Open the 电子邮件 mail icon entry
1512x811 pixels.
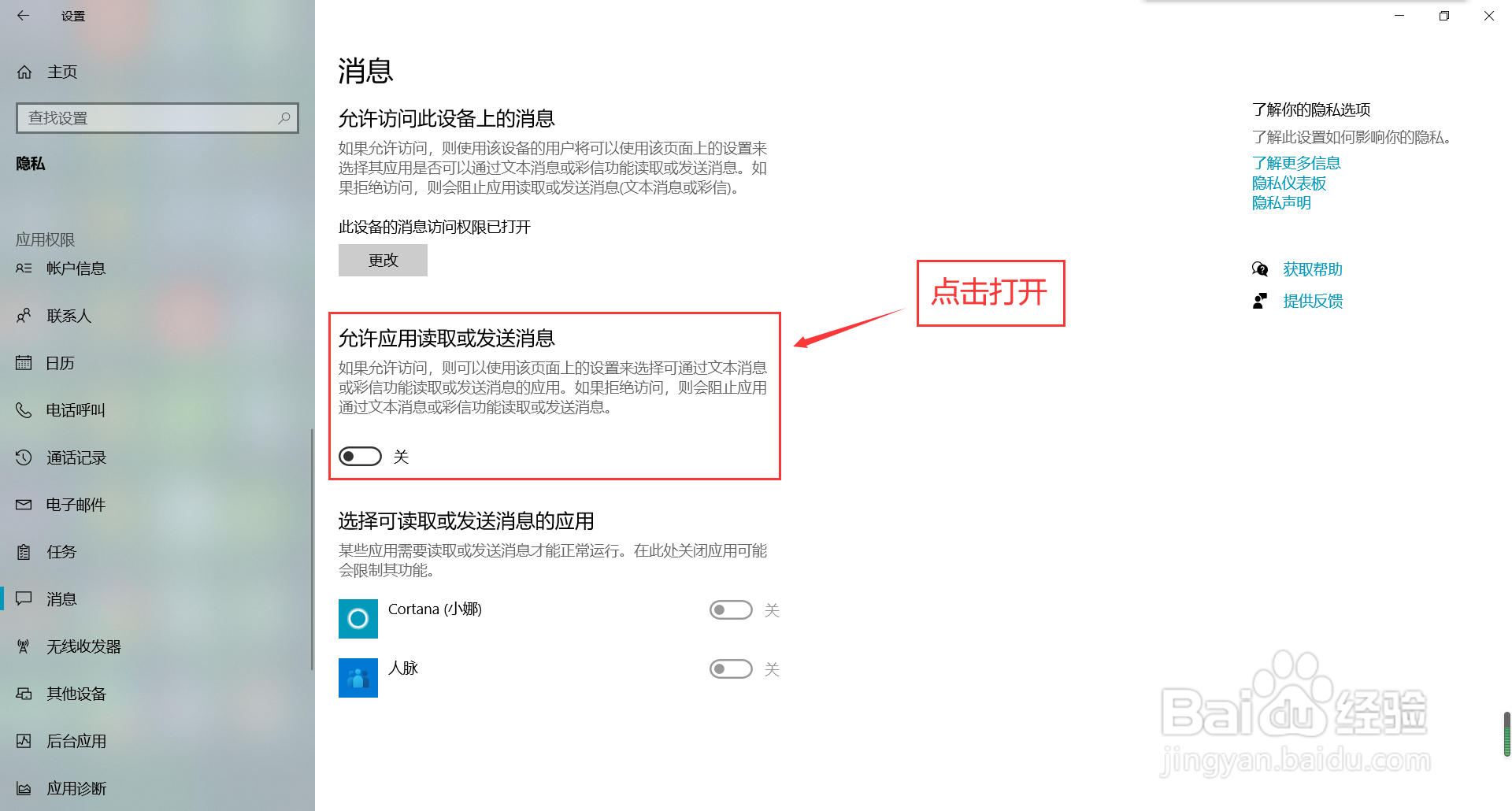[x=24, y=505]
